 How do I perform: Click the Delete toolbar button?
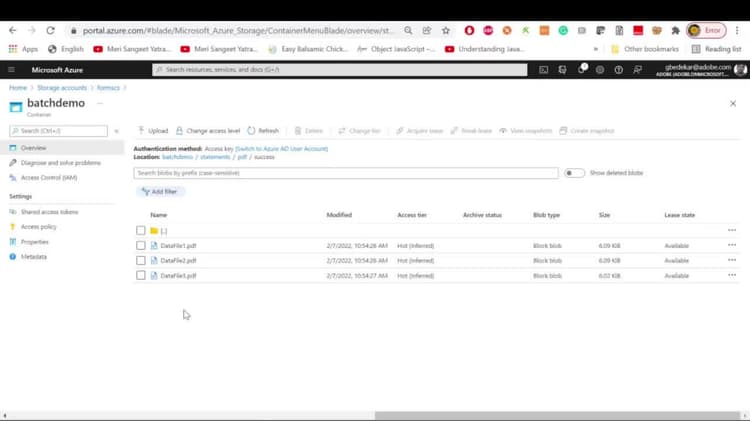coord(309,131)
